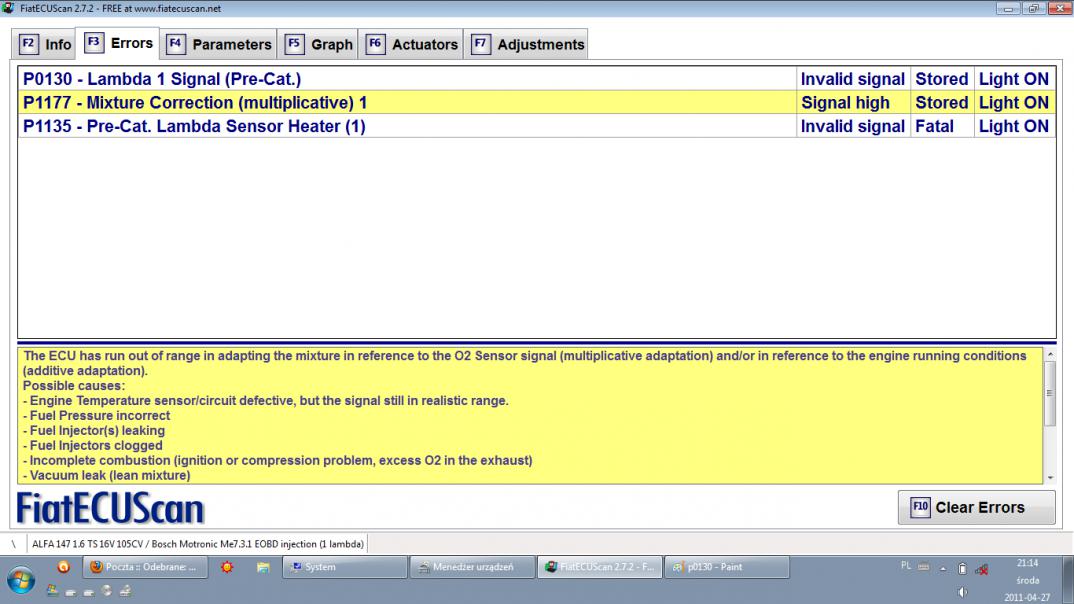Click the on-screen keyboard tray icon

pyautogui.click(x=923, y=567)
